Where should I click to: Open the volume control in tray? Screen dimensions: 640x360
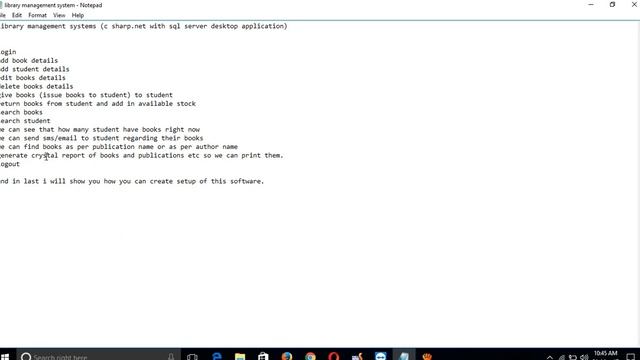click(584, 357)
